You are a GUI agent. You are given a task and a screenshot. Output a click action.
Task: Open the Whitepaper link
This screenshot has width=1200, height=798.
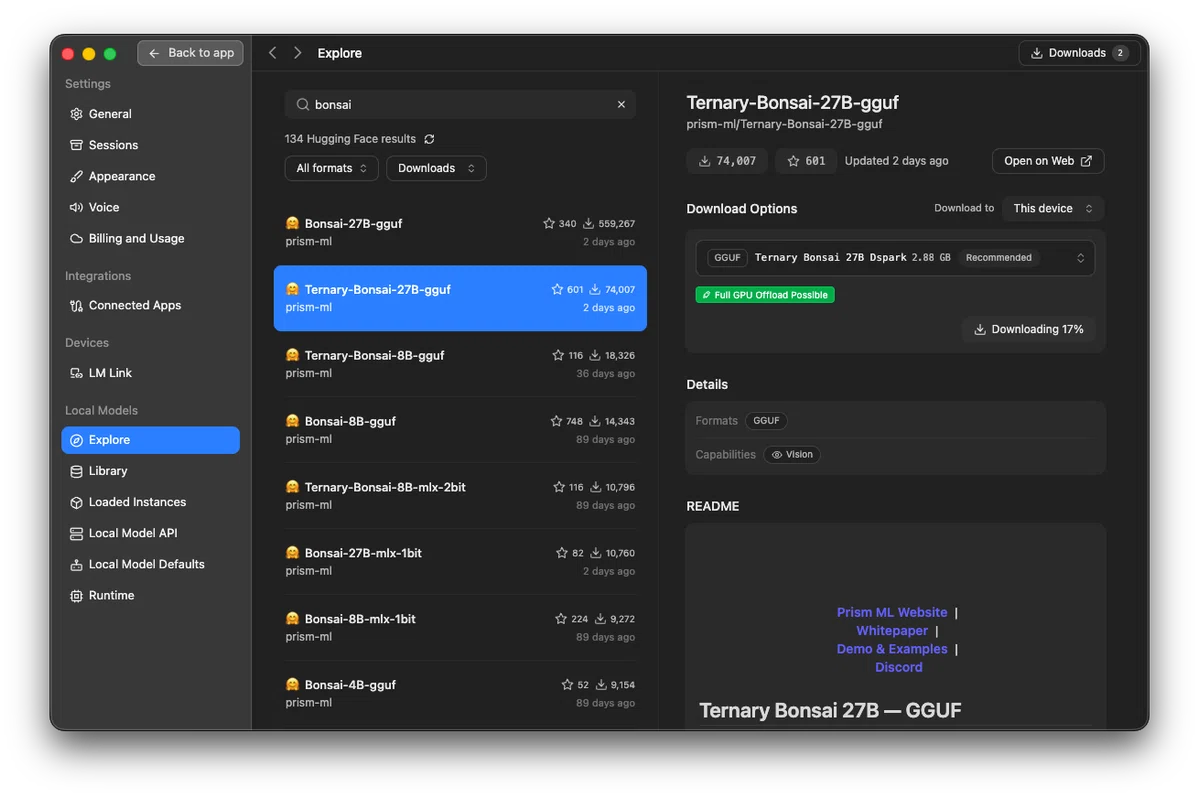892,631
